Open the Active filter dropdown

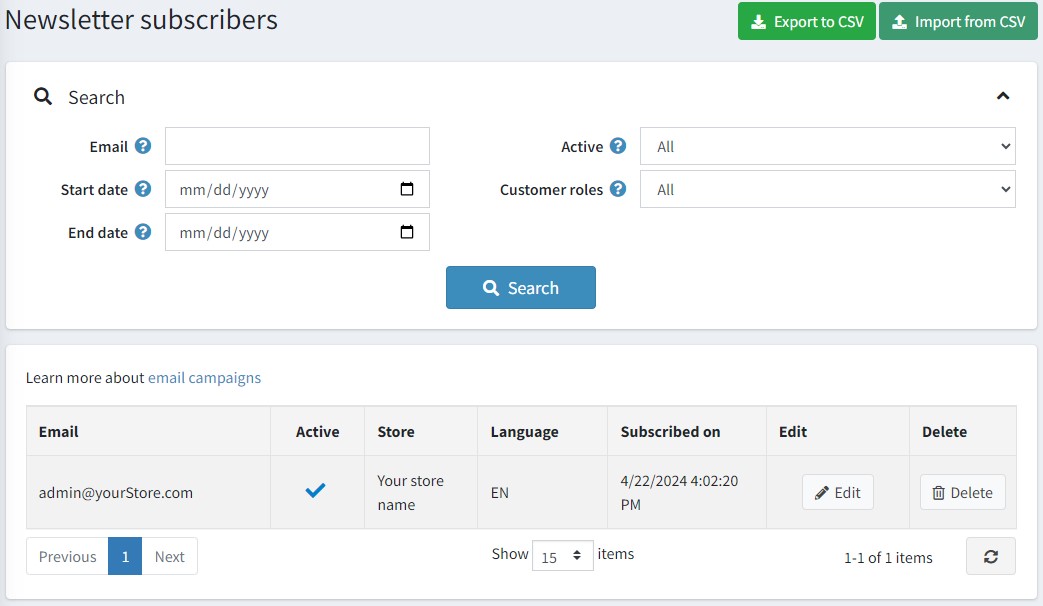tap(827, 146)
